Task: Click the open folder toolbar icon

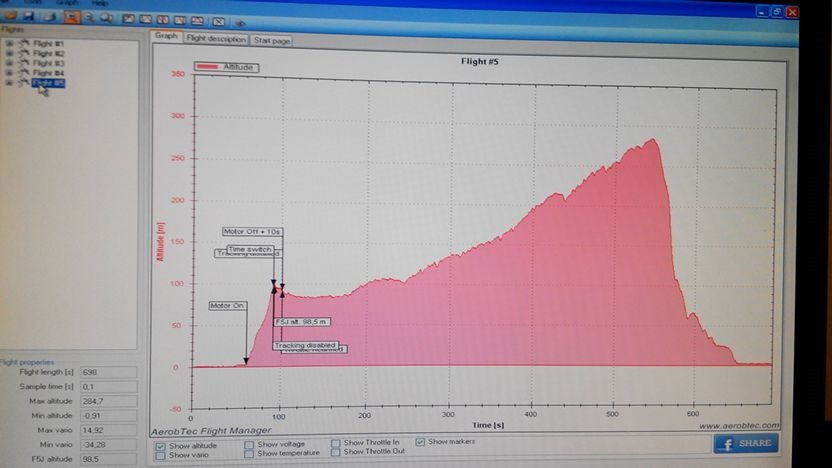Action: (x=9, y=17)
